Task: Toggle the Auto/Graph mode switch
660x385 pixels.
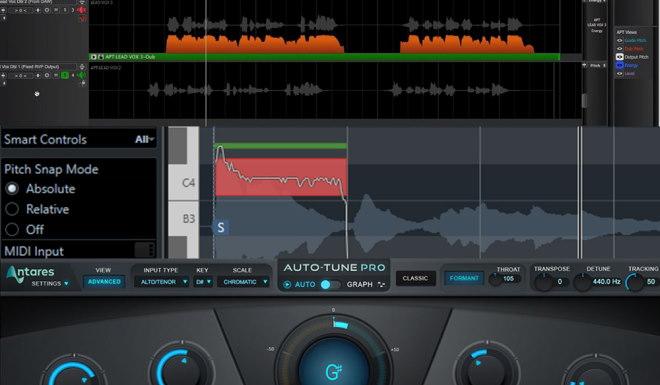Action: point(330,284)
